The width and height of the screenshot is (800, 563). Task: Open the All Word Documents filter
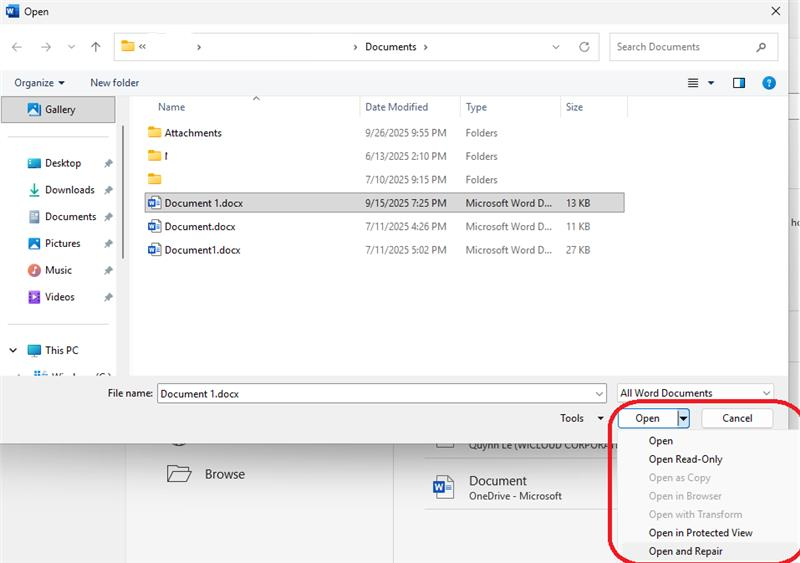click(x=695, y=393)
